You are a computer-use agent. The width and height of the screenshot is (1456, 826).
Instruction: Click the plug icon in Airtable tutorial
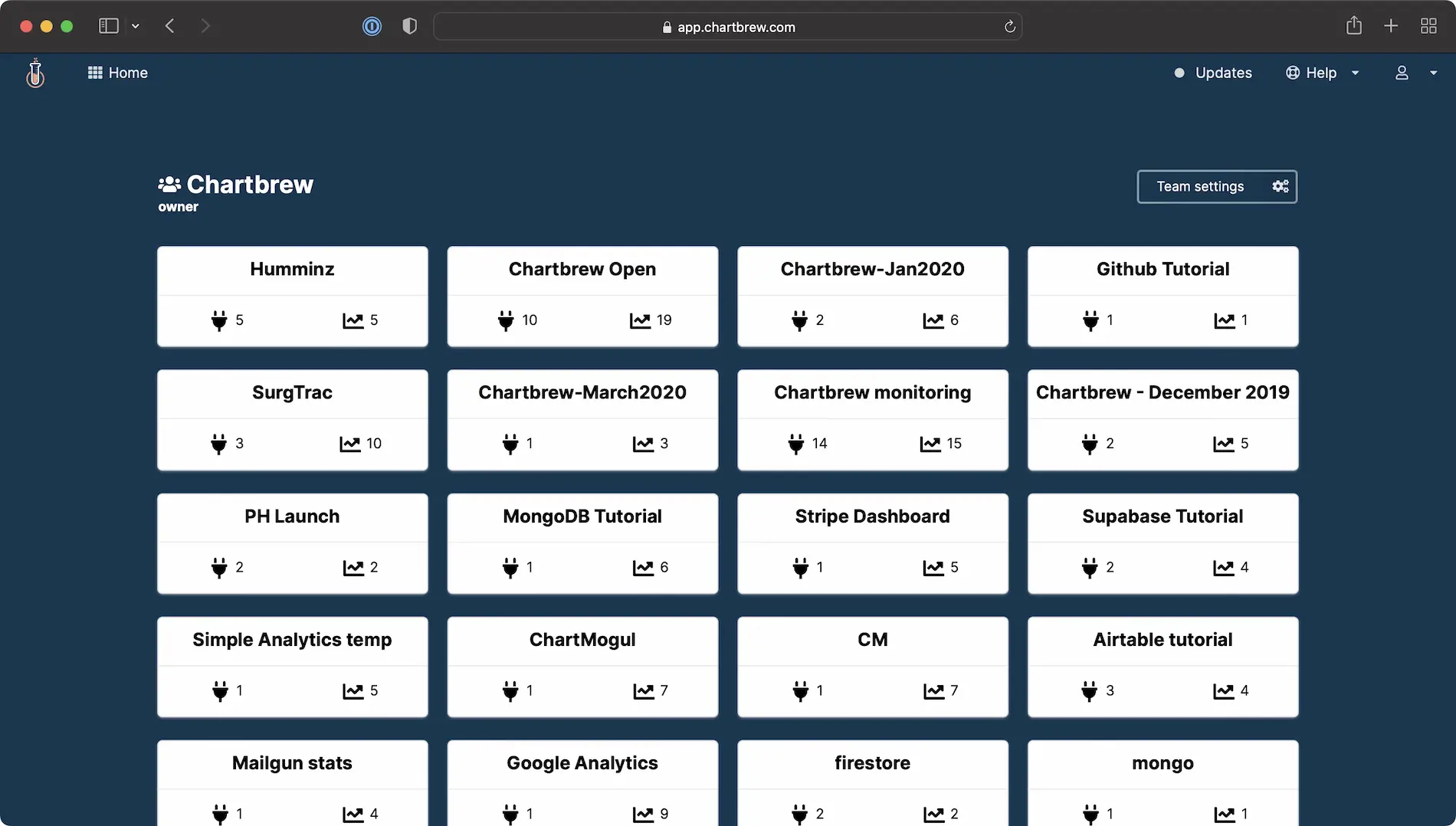pyautogui.click(x=1089, y=691)
